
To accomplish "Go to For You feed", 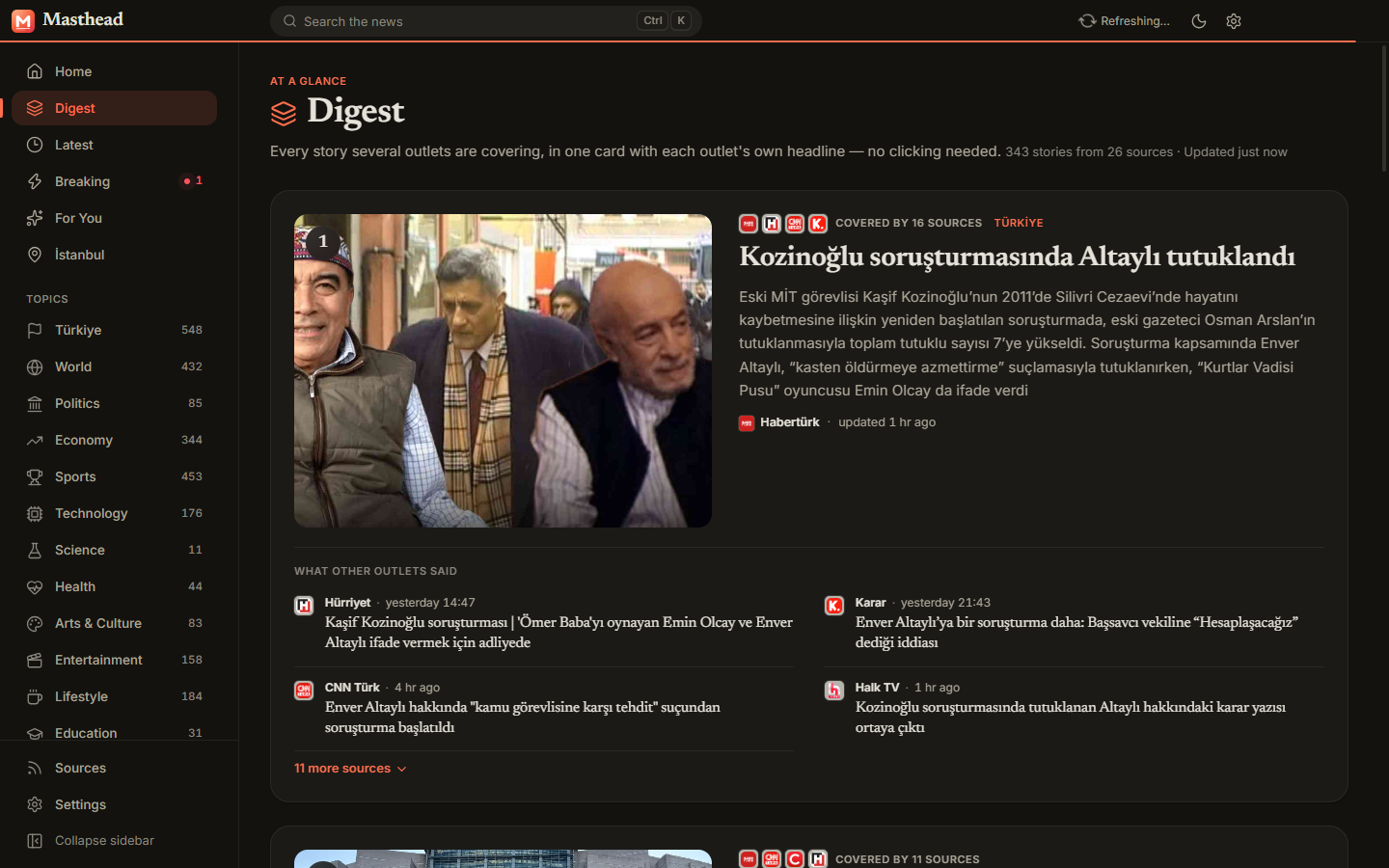I will point(114,218).
